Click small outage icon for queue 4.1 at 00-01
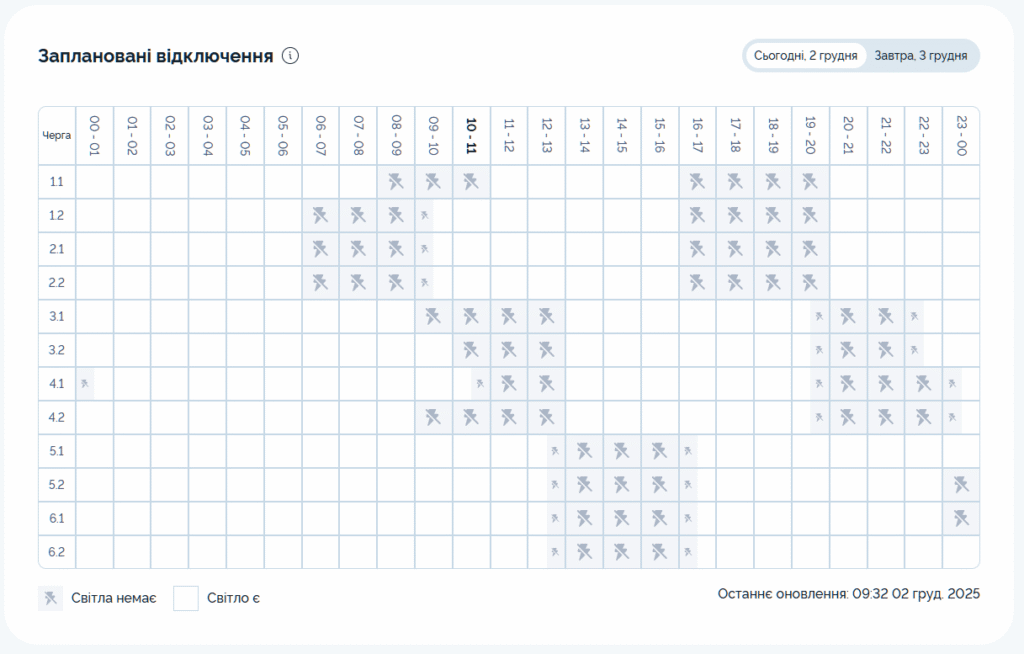Screen dimensions: 1024x654 pyautogui.click(x=86, y=383)
